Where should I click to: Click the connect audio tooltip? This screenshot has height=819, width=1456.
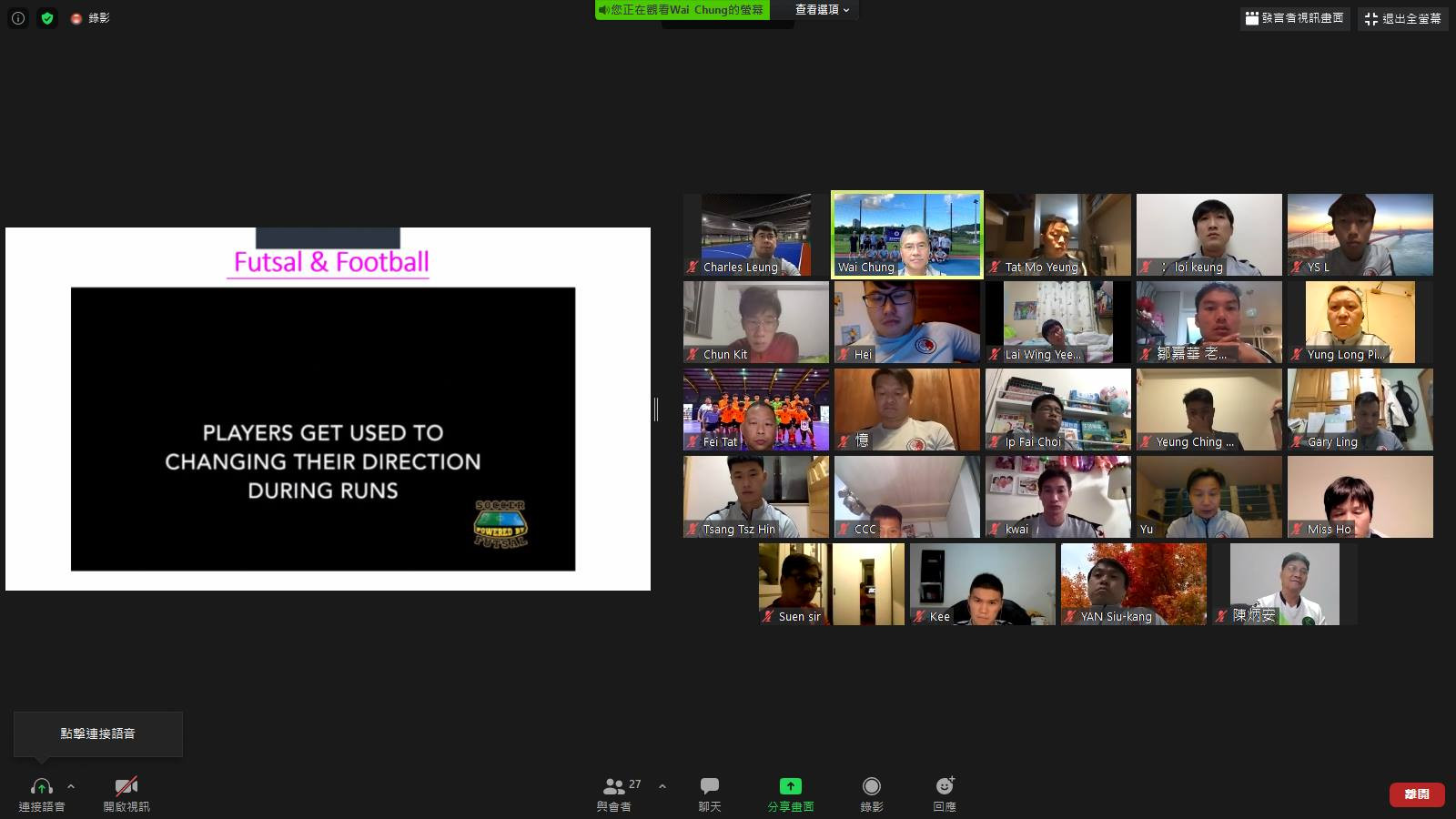pos(97,733)
